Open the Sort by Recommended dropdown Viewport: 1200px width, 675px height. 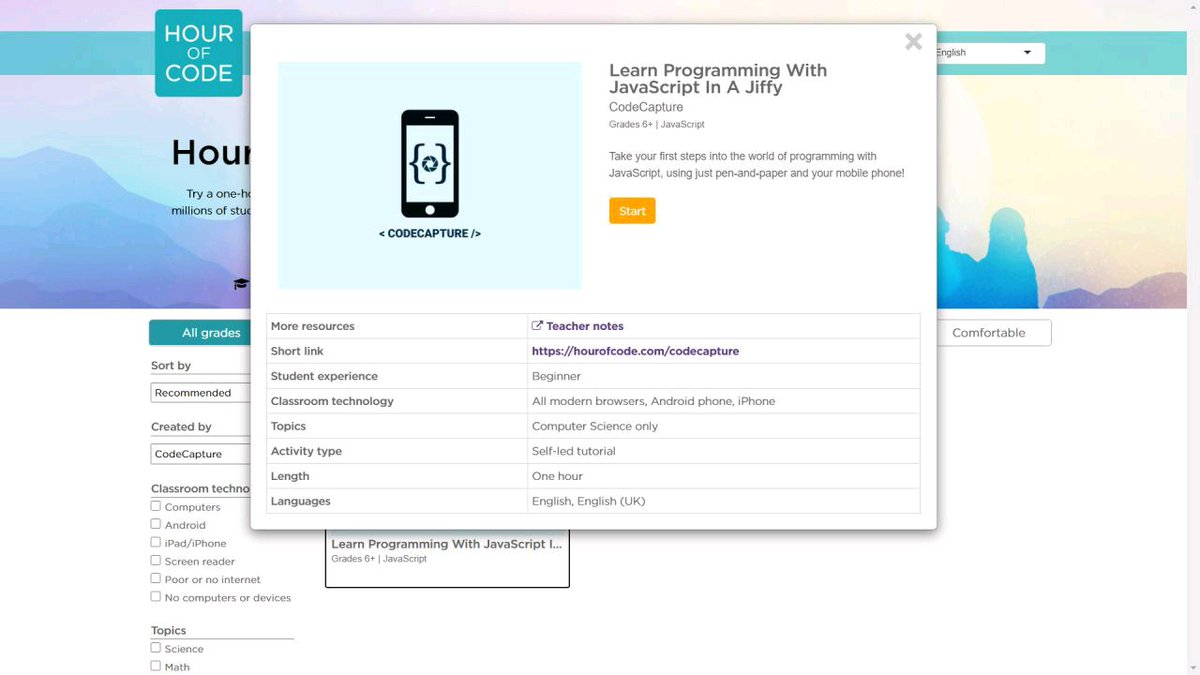point(200,393)
